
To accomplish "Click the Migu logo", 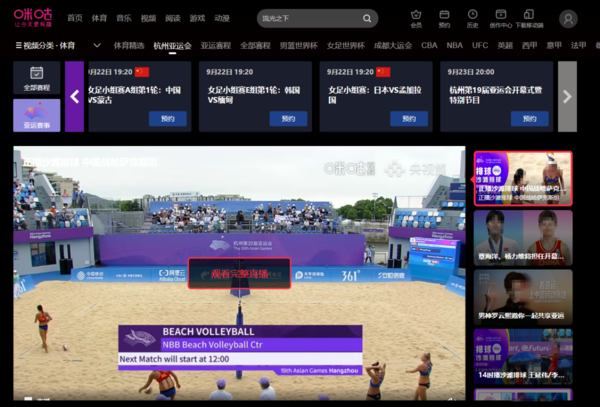I will click(33, 19).
